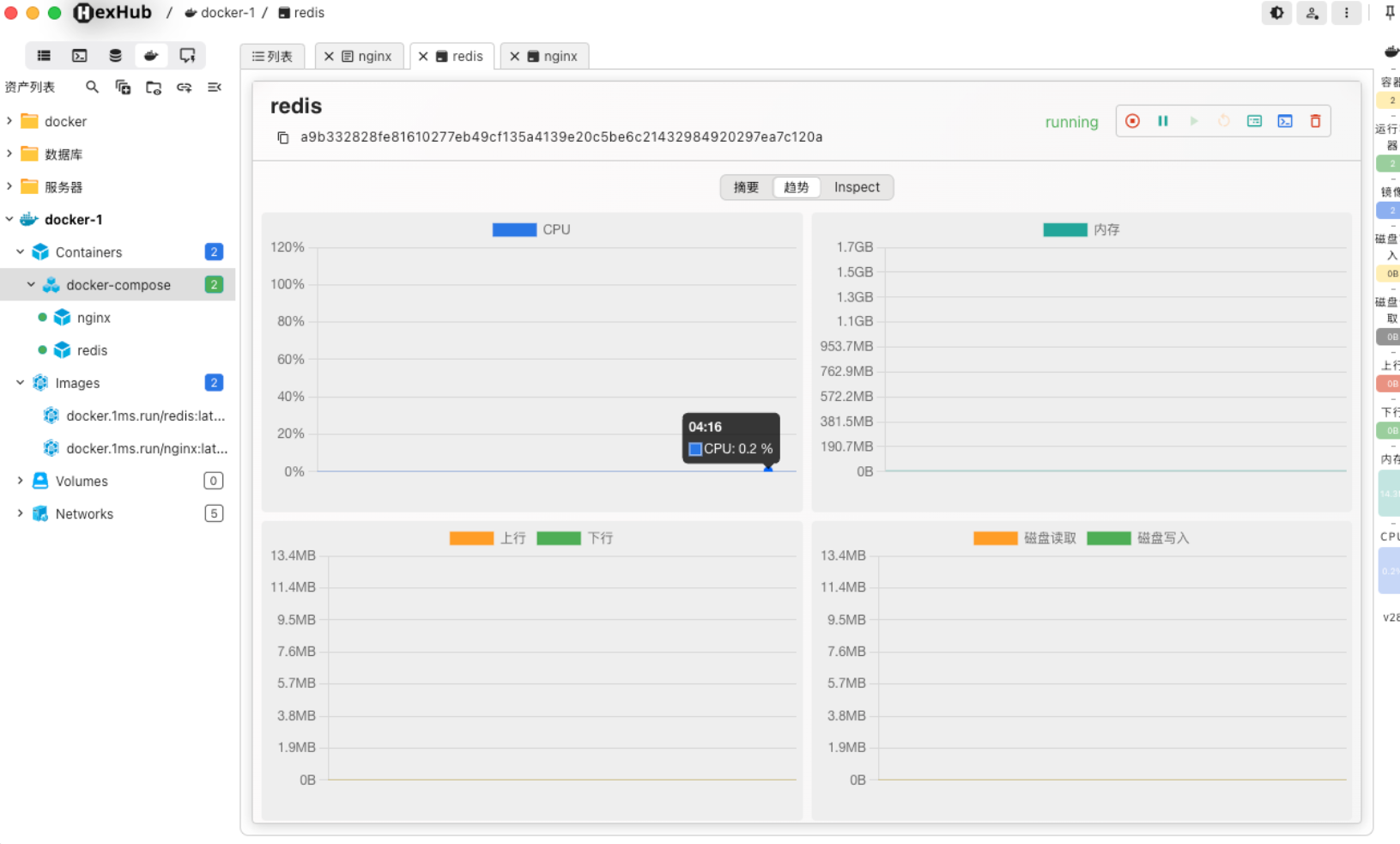Toggle the 磁盘写入 series legend
The height and width of the screenshot is (844, 1400).
tap(1138, 538)
